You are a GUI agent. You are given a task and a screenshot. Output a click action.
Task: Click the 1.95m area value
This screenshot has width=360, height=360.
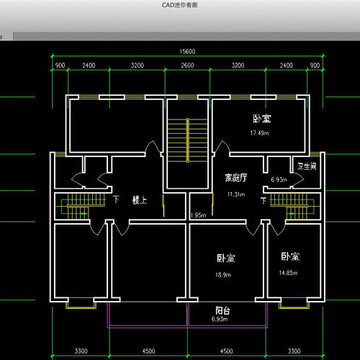pyautogui.click(x=198, y=215)
